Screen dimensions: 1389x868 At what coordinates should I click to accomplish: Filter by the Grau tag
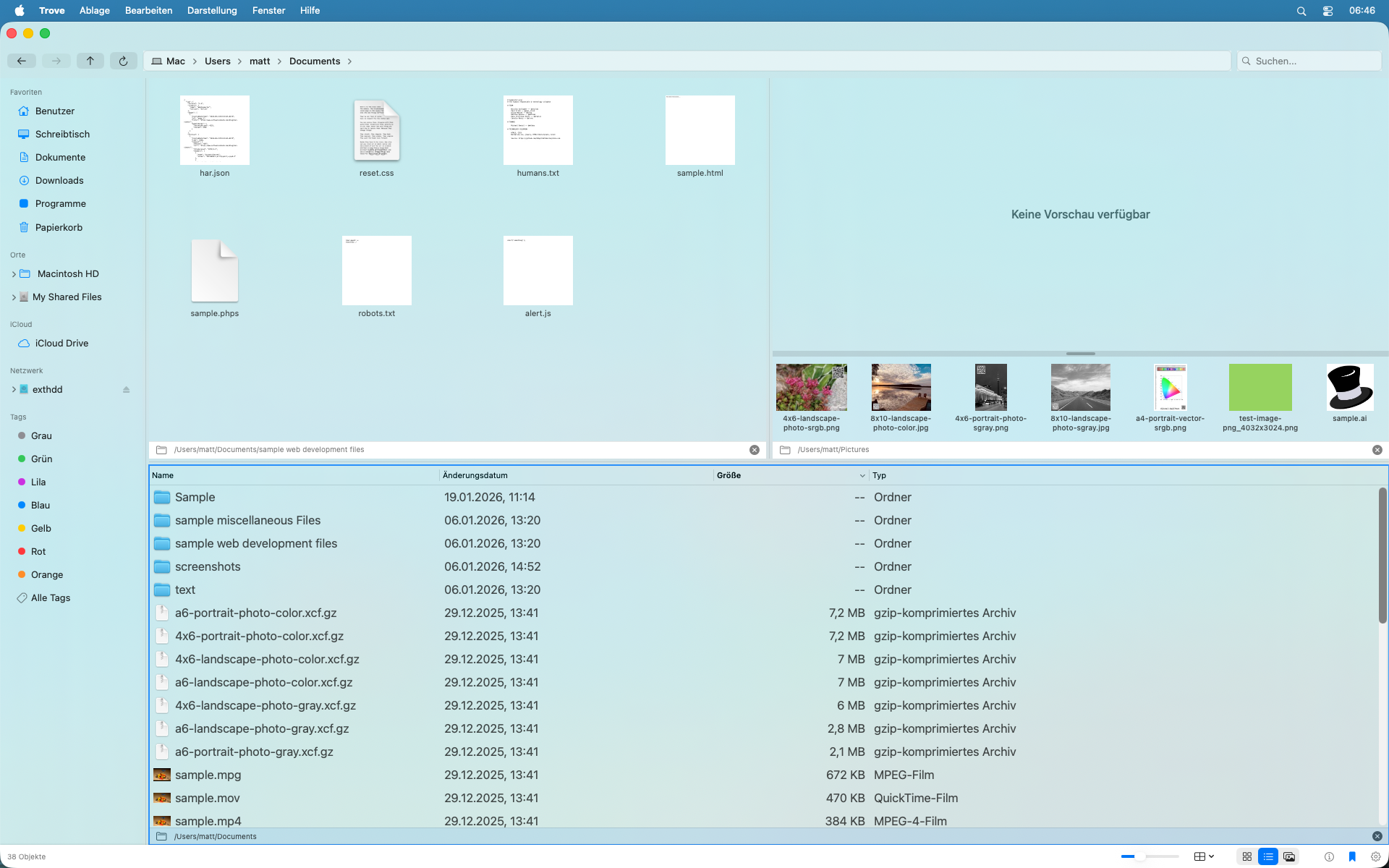[41, 435]
